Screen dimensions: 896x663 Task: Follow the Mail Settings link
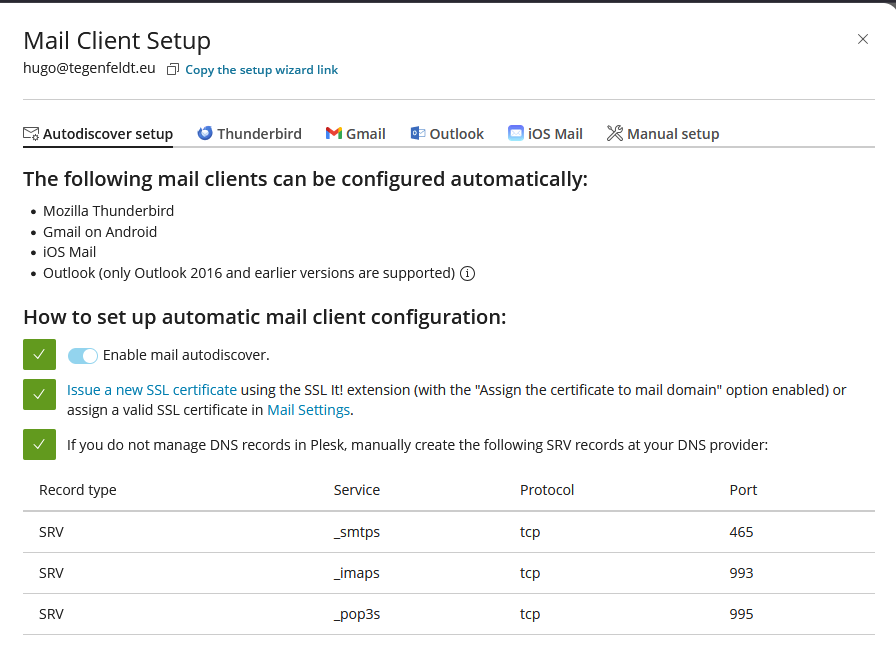pyautogui.click(x=308, y=410)
